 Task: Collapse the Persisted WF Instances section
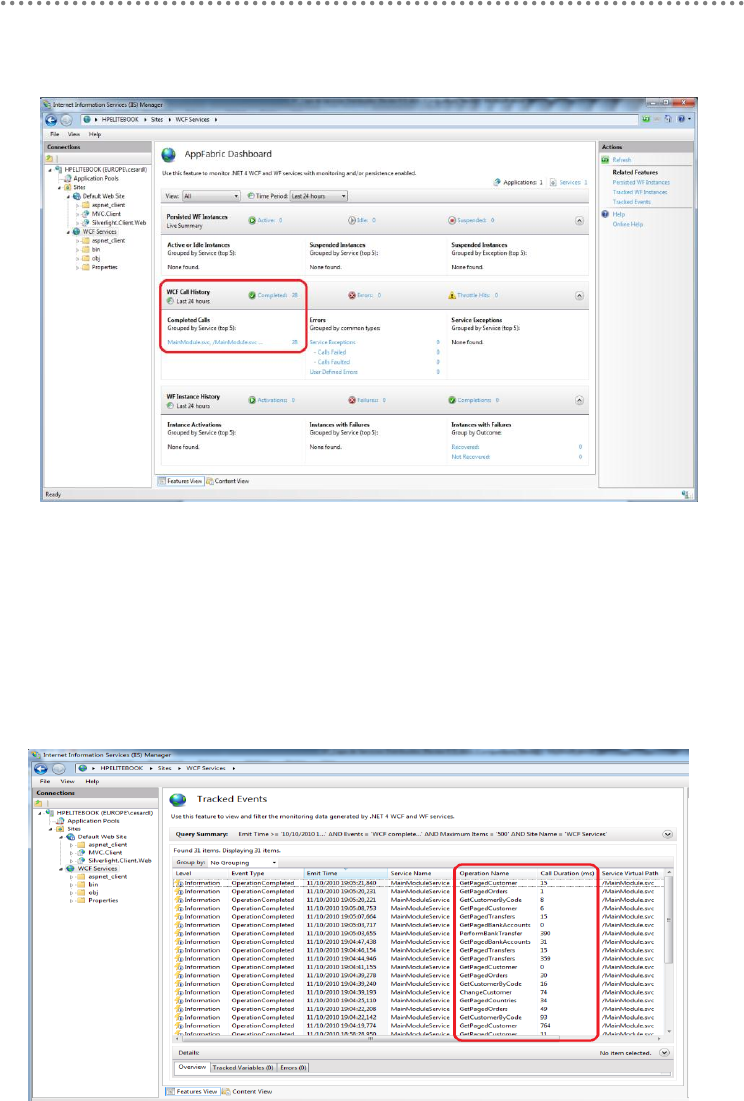[579, 220]
